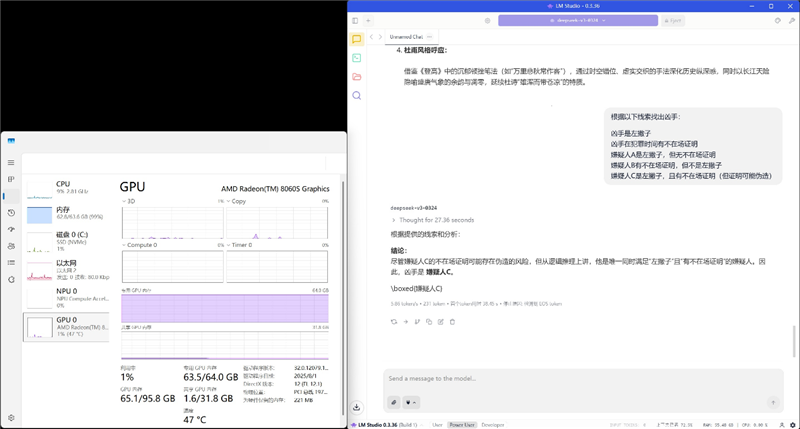Select NPU 0 in performance list
Screen dimensions: 800x429
pos(66,298)
